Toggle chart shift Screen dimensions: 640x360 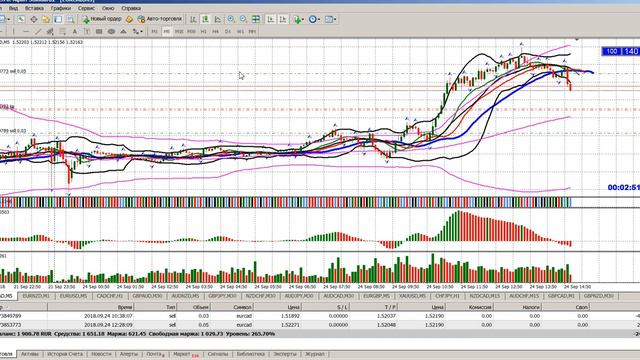click(283, 19)
